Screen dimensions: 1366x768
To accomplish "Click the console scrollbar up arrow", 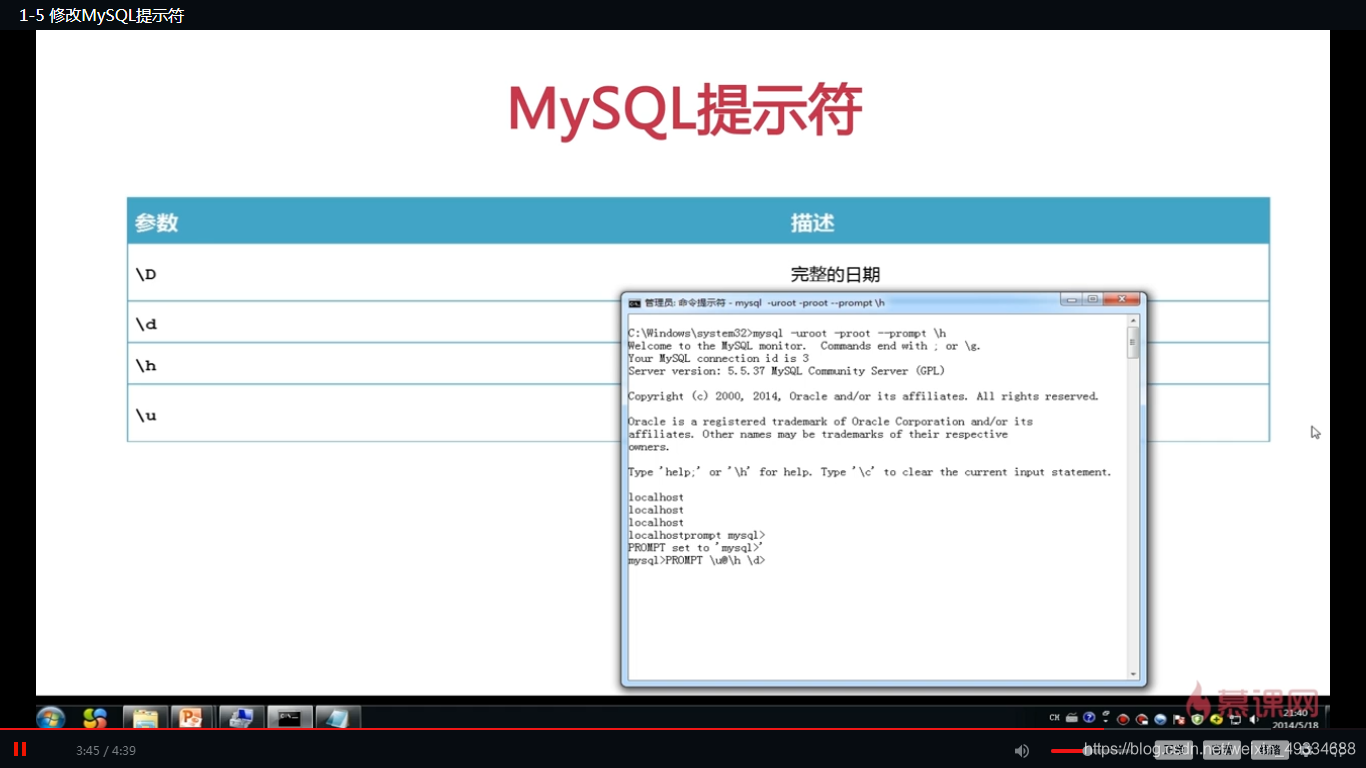I will click(x=1133, y=321).
